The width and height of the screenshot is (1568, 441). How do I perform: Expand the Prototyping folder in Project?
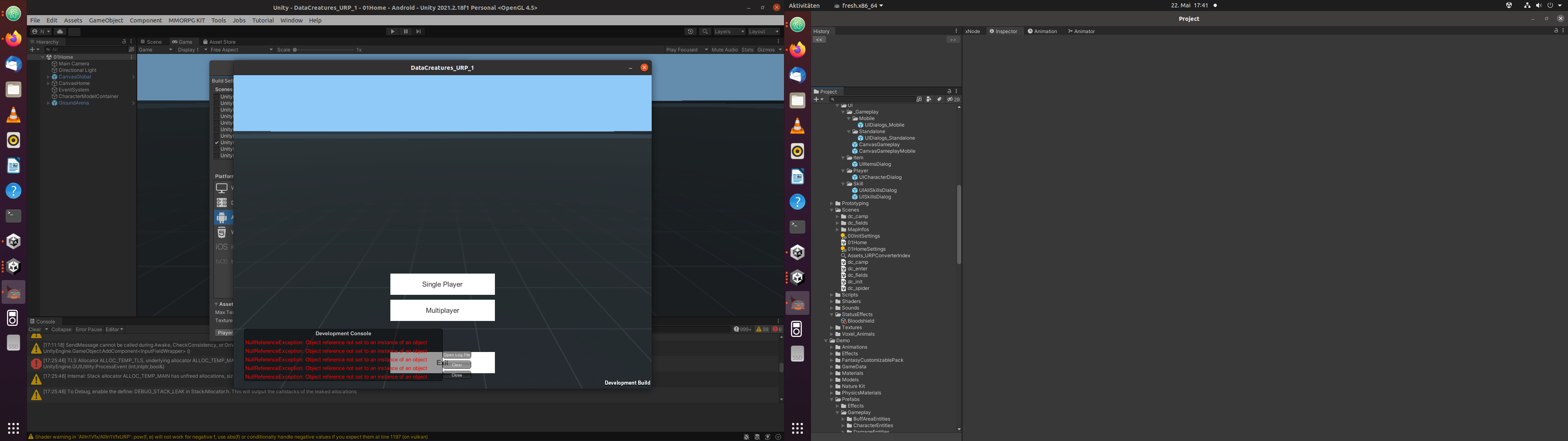[831, 203]
